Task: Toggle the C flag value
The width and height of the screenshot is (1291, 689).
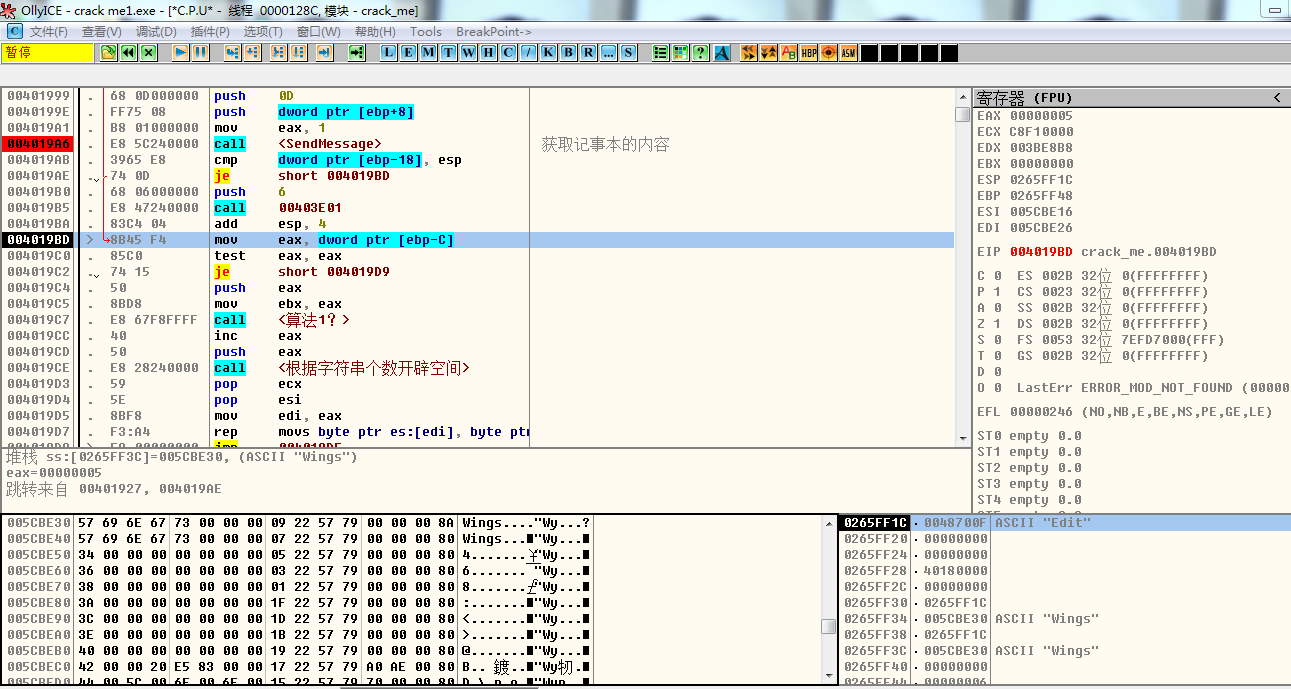Action: (997, 276)
